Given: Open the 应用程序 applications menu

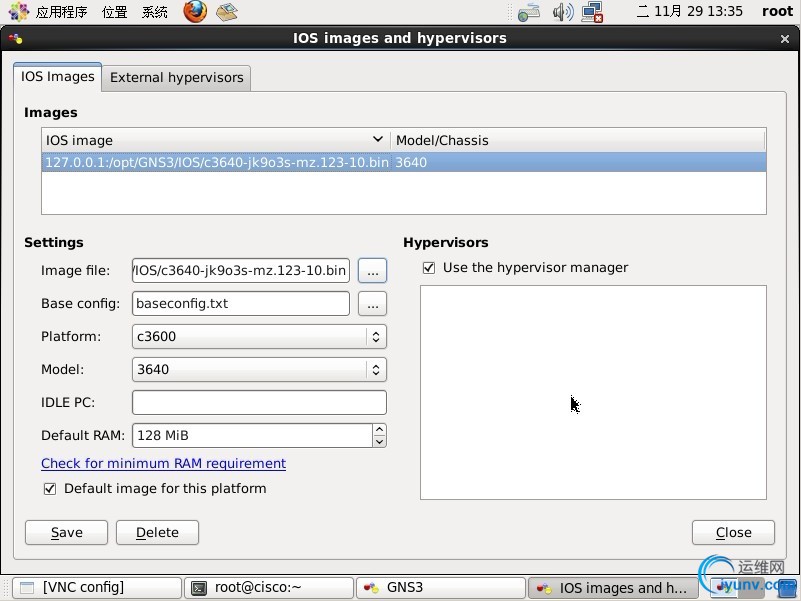Looking at the screenshot, I should [61, 12].
